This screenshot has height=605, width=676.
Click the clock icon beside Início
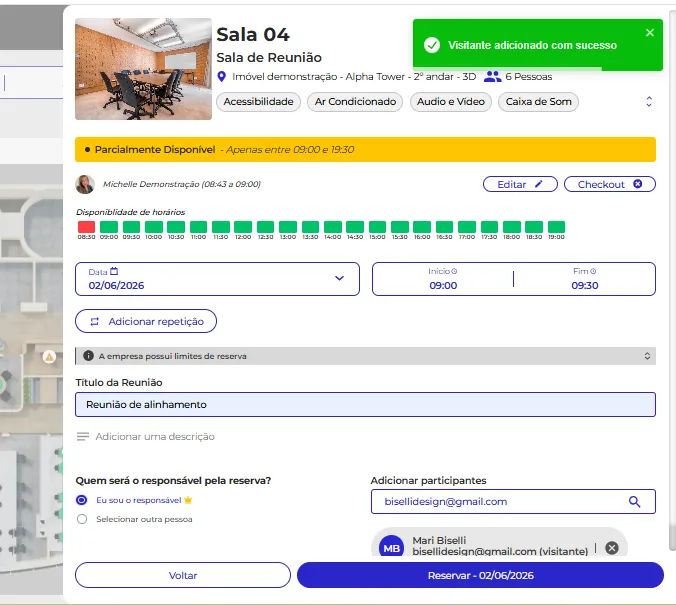(x=454, y=271)
